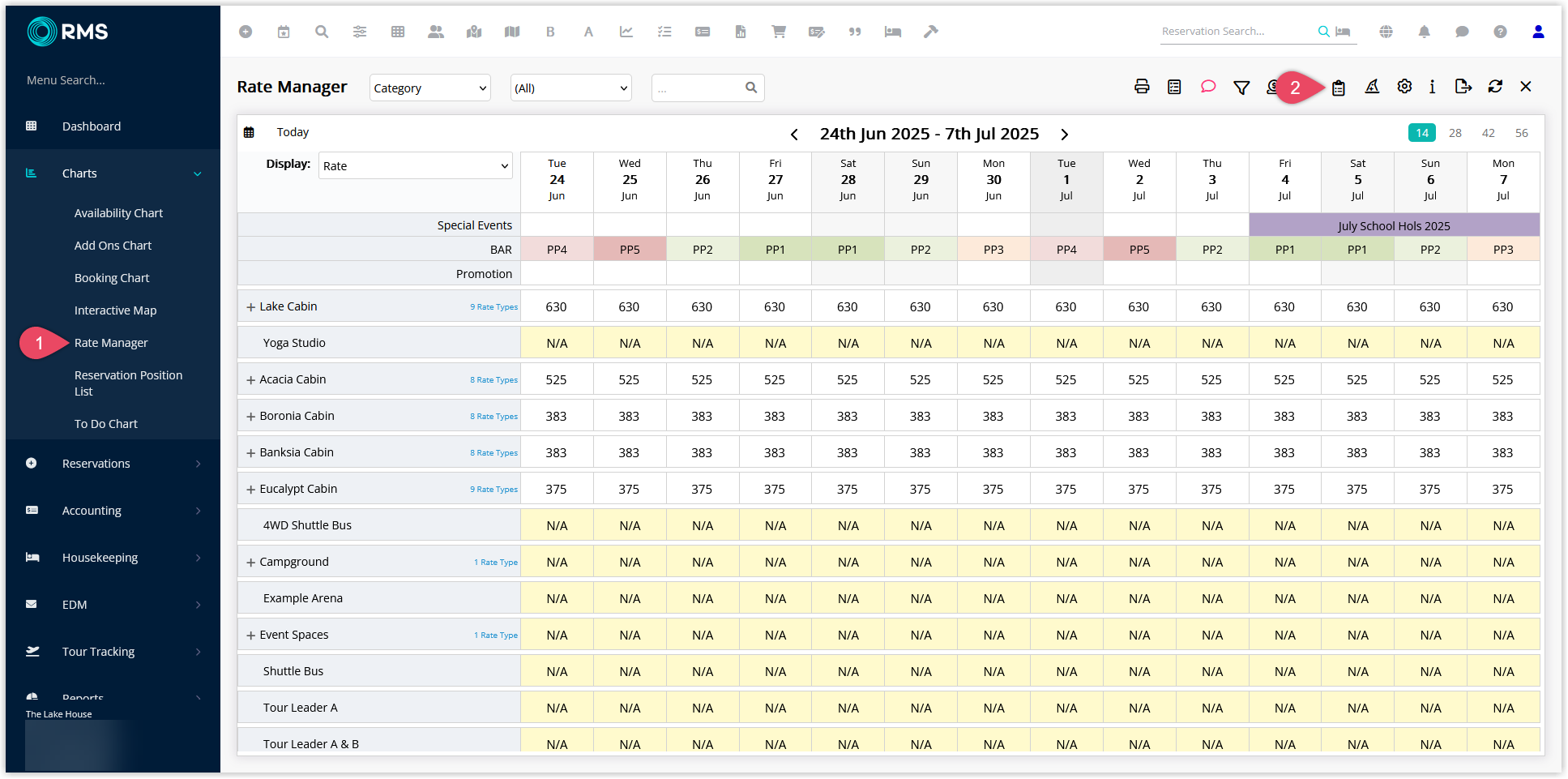1568x779 pixels.
Task: Go to previous date range
Action: coord(794,135)
